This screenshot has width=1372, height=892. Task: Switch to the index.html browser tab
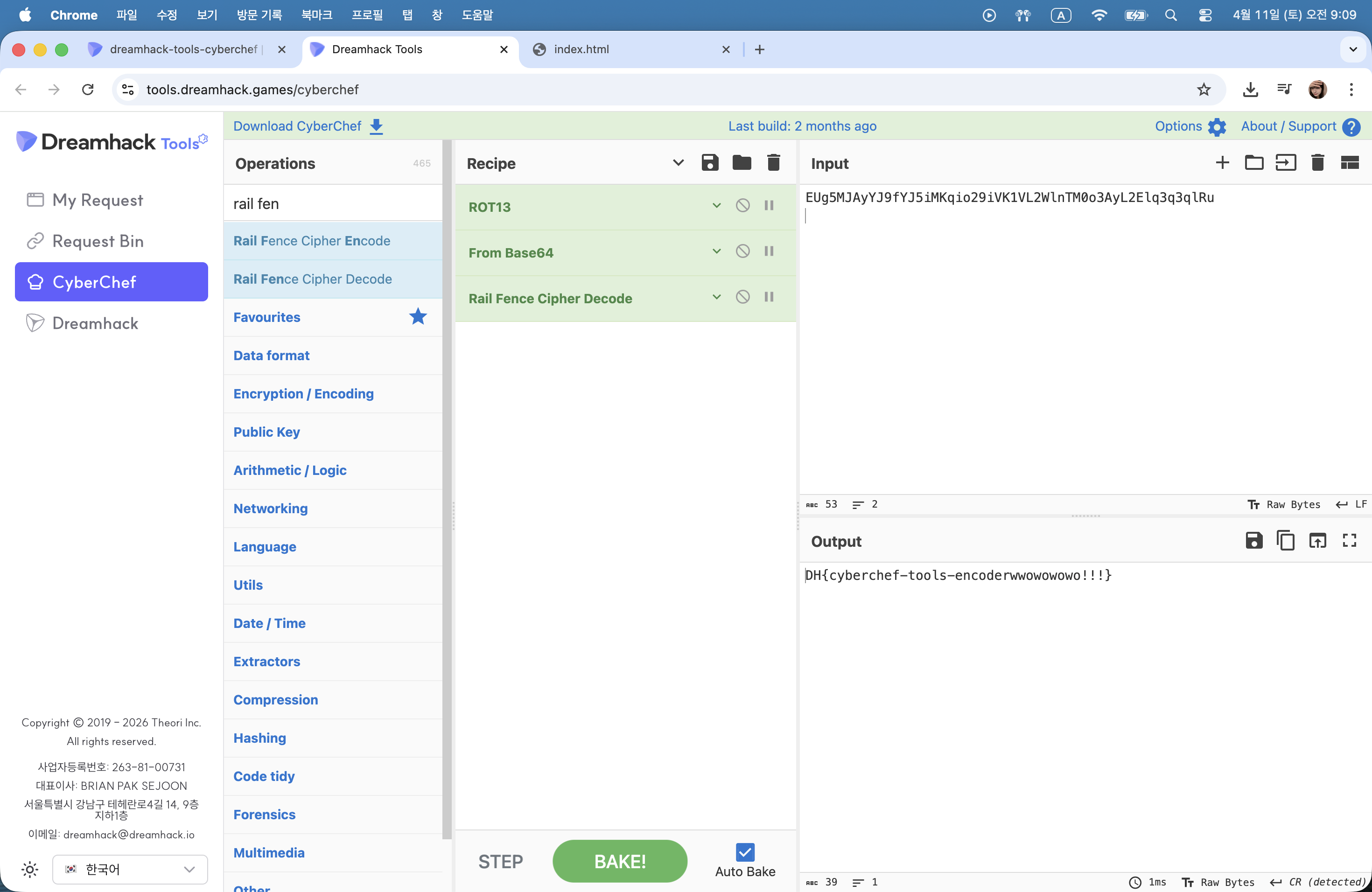coord(581,49)
